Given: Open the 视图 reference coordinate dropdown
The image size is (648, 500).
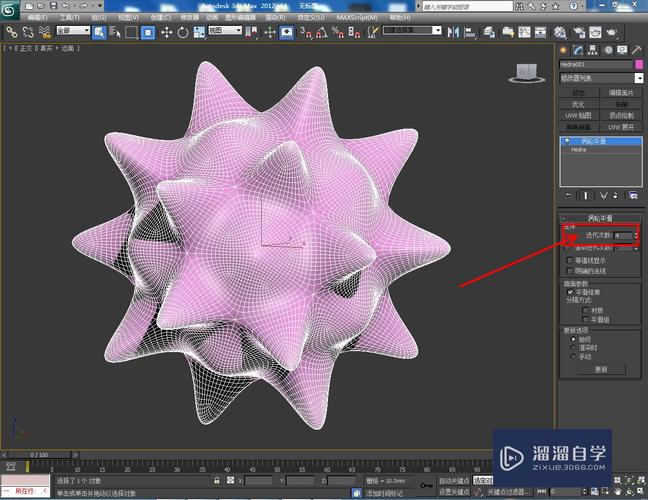Looking at the screenshot, I should pos(225,30).
